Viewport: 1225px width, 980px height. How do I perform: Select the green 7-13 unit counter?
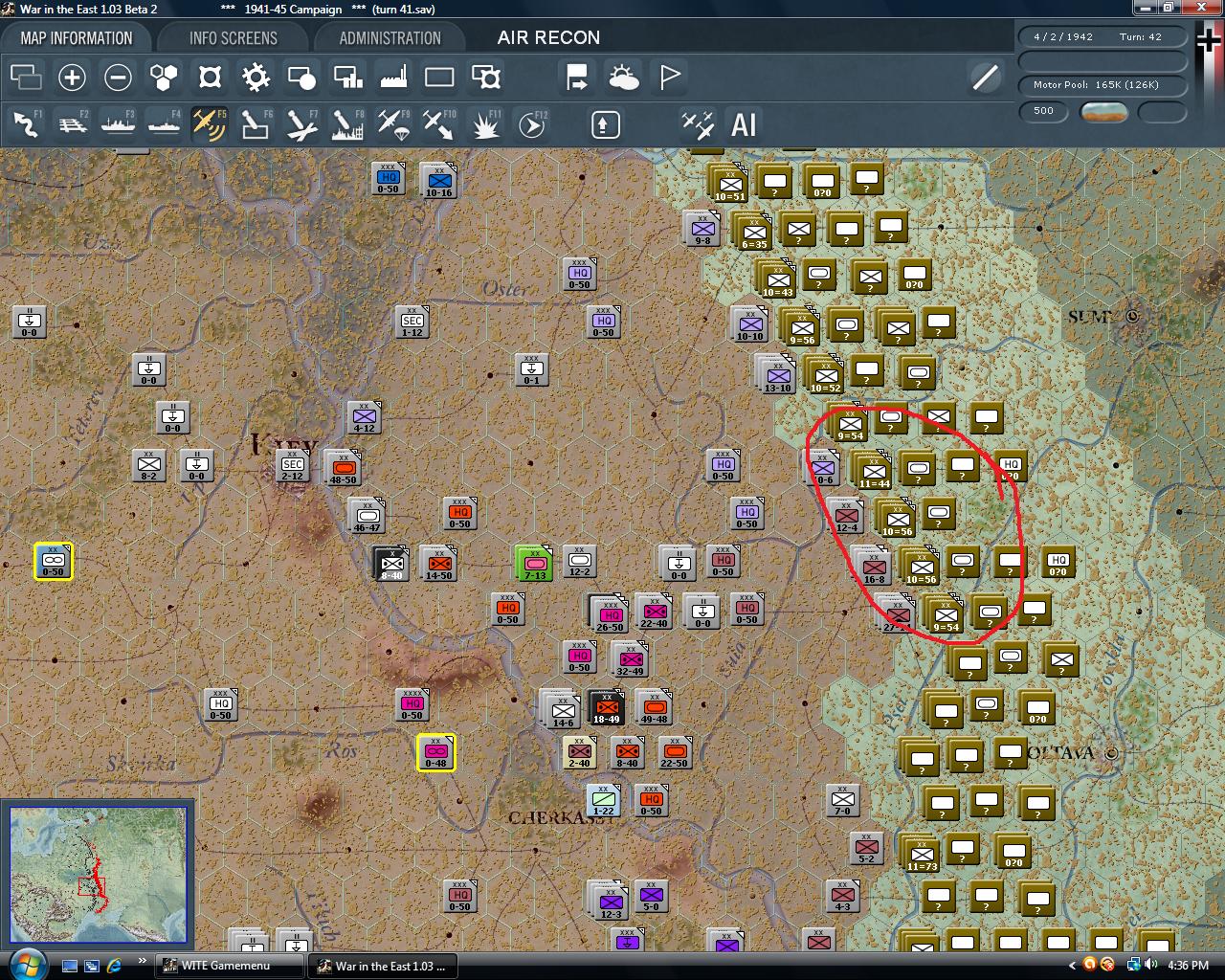point(534,563)
